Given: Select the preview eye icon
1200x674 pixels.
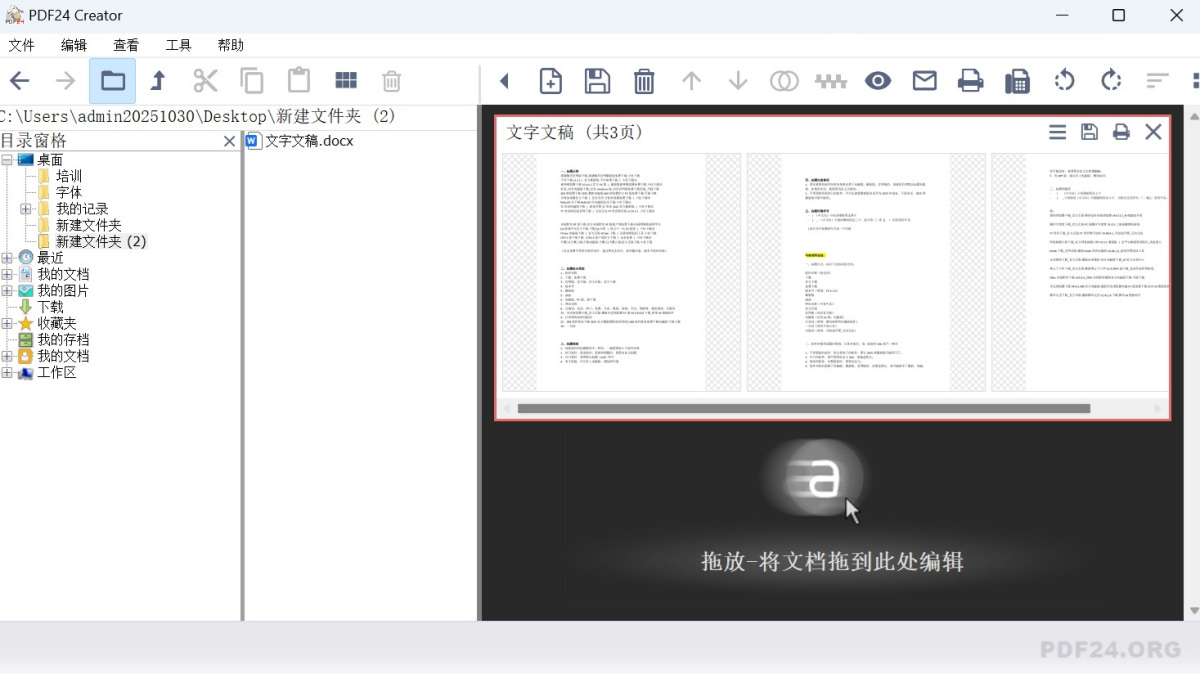Looking at the screenshot, I should (x=877, y=81).
